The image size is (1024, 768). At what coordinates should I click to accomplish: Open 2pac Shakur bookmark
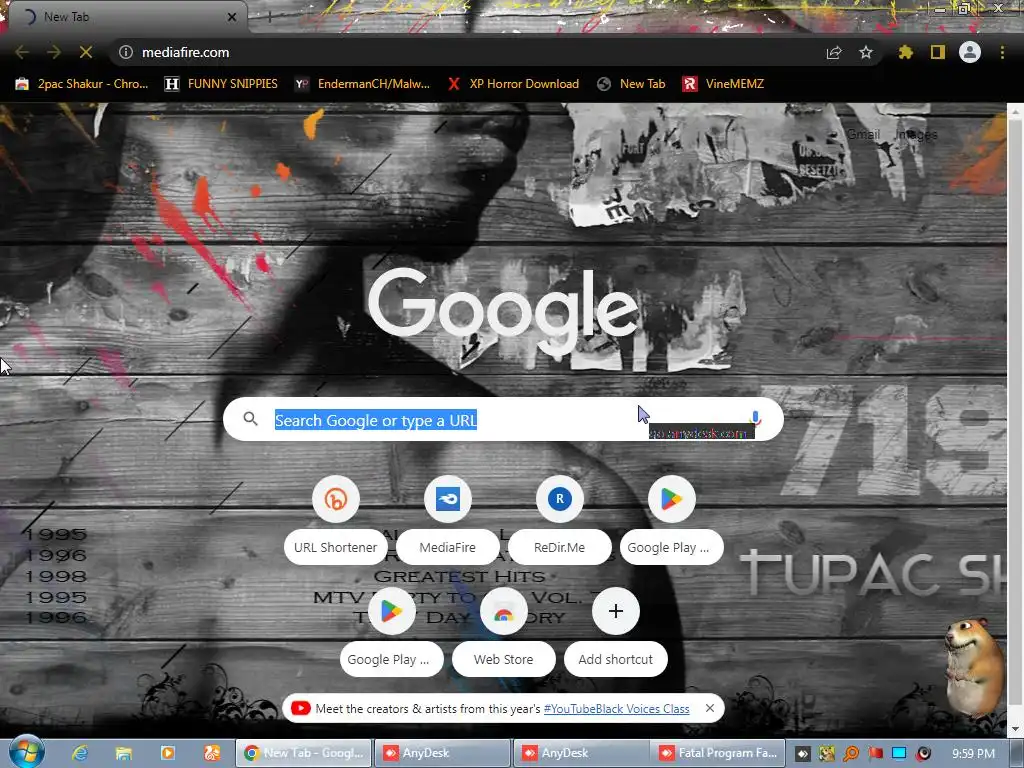[x=82, y=84]
